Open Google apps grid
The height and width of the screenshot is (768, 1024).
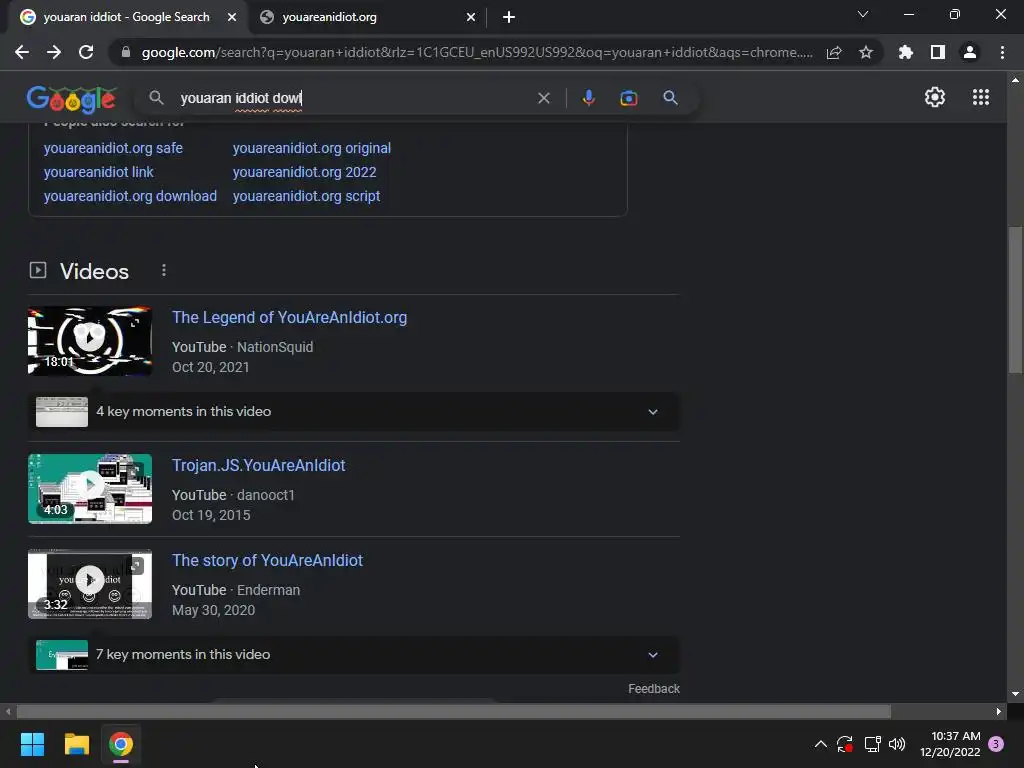pos(981,97)
